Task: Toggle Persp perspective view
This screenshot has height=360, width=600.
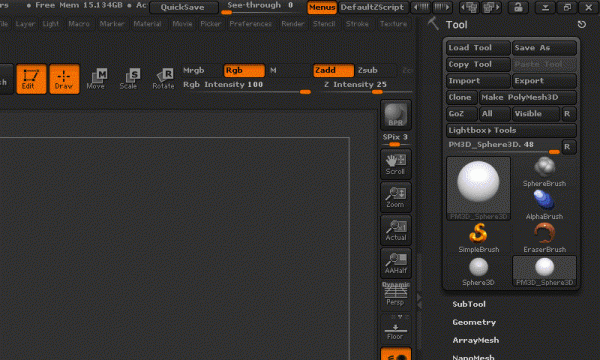Action: (x=396, y=296)
